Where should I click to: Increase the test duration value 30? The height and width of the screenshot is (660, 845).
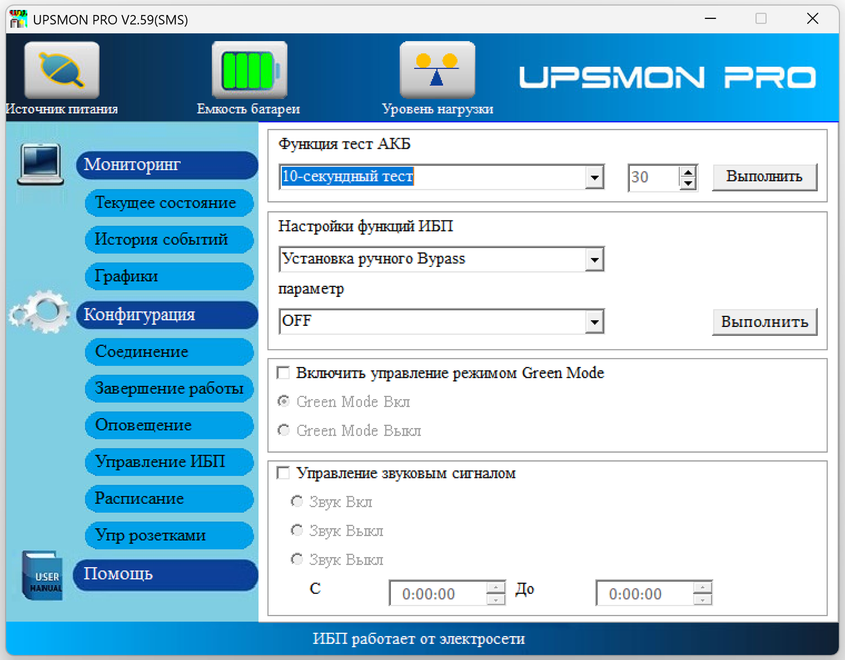[x=688, y=172]
